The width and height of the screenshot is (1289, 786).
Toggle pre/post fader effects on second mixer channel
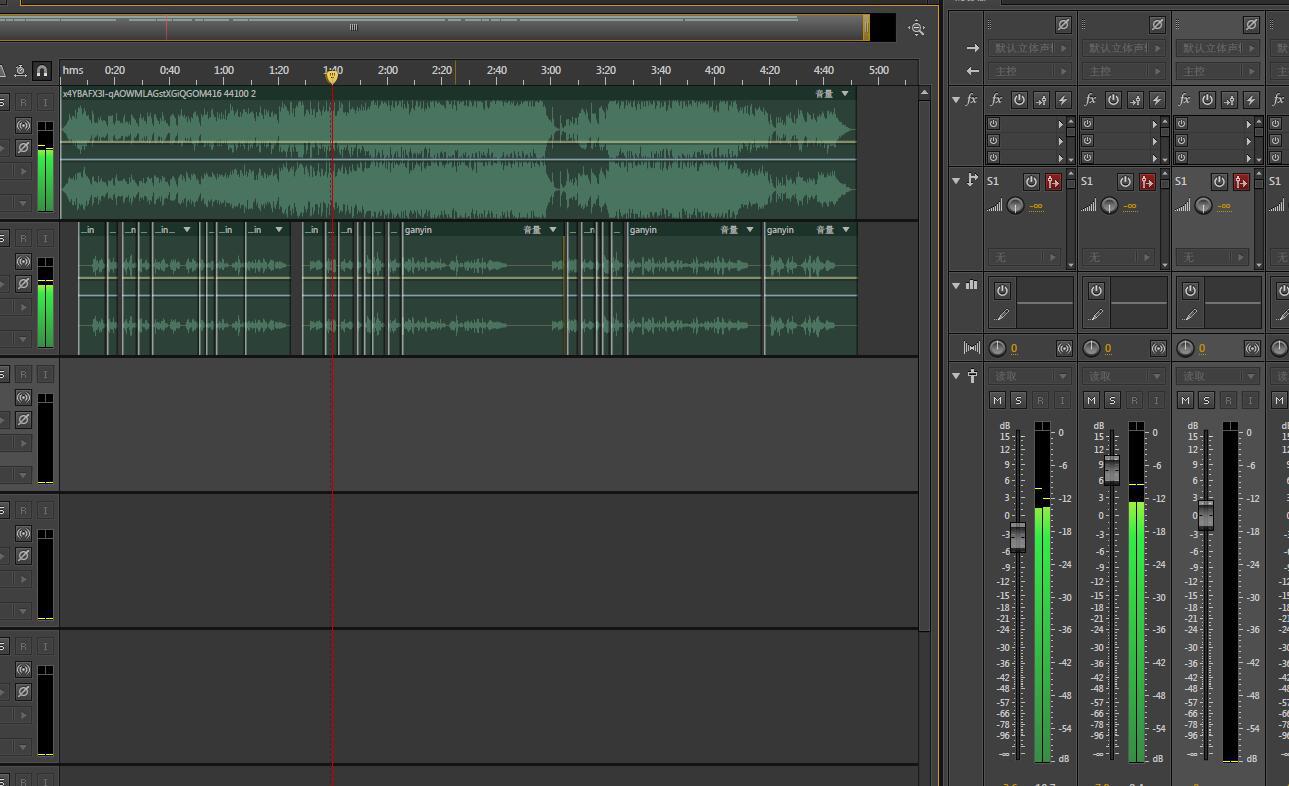1135,100
